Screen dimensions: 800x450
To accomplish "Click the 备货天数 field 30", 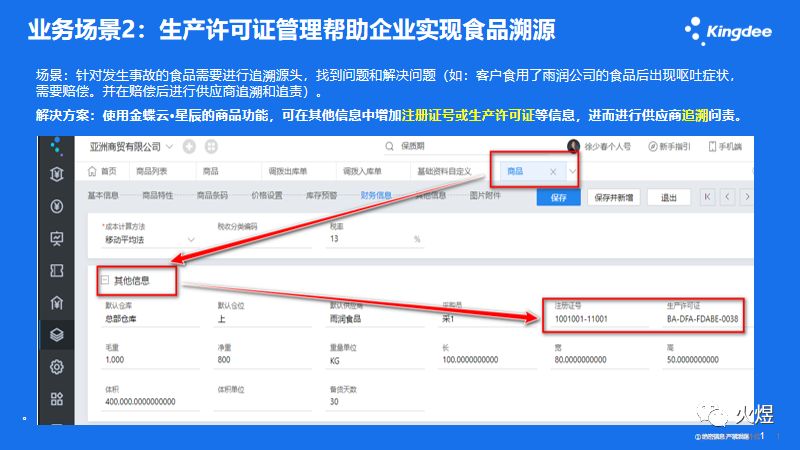I will [375, 402].
